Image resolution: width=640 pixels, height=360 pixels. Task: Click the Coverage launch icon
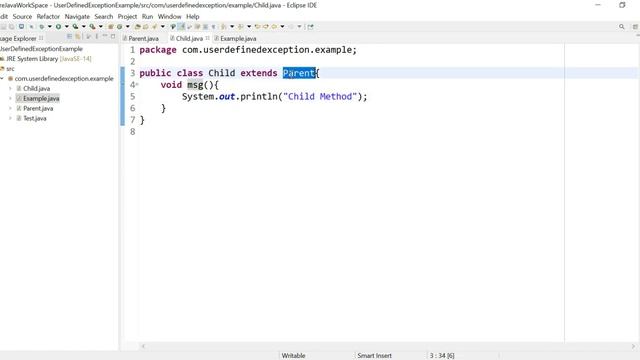75,27
